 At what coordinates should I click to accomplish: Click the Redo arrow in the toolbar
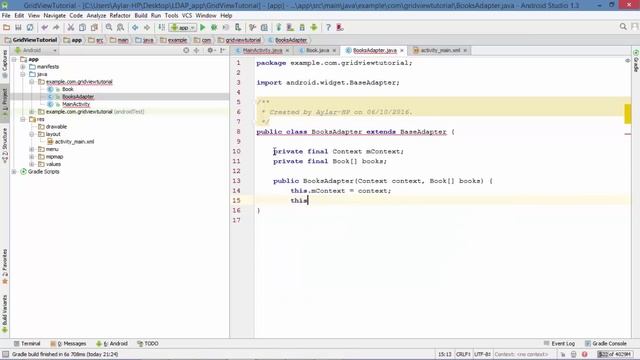pos(56,27)
